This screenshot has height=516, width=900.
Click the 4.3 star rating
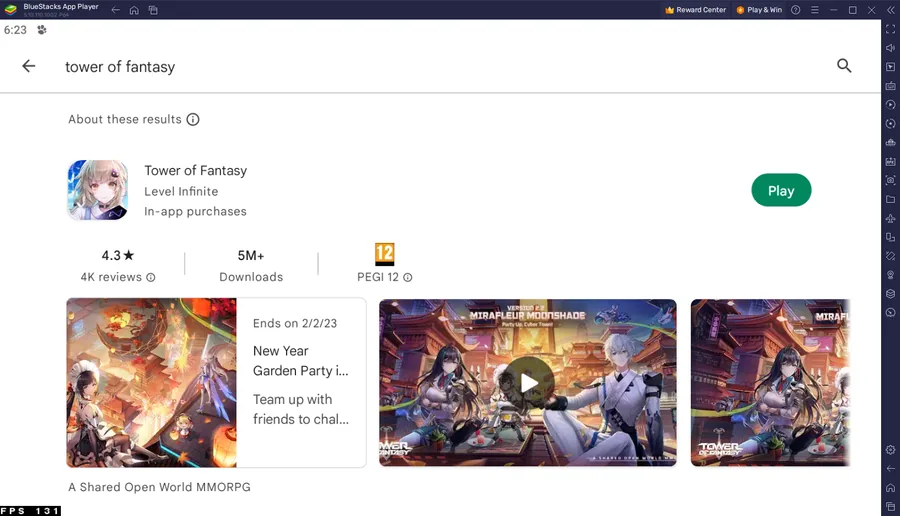click(x=118, y=255)
